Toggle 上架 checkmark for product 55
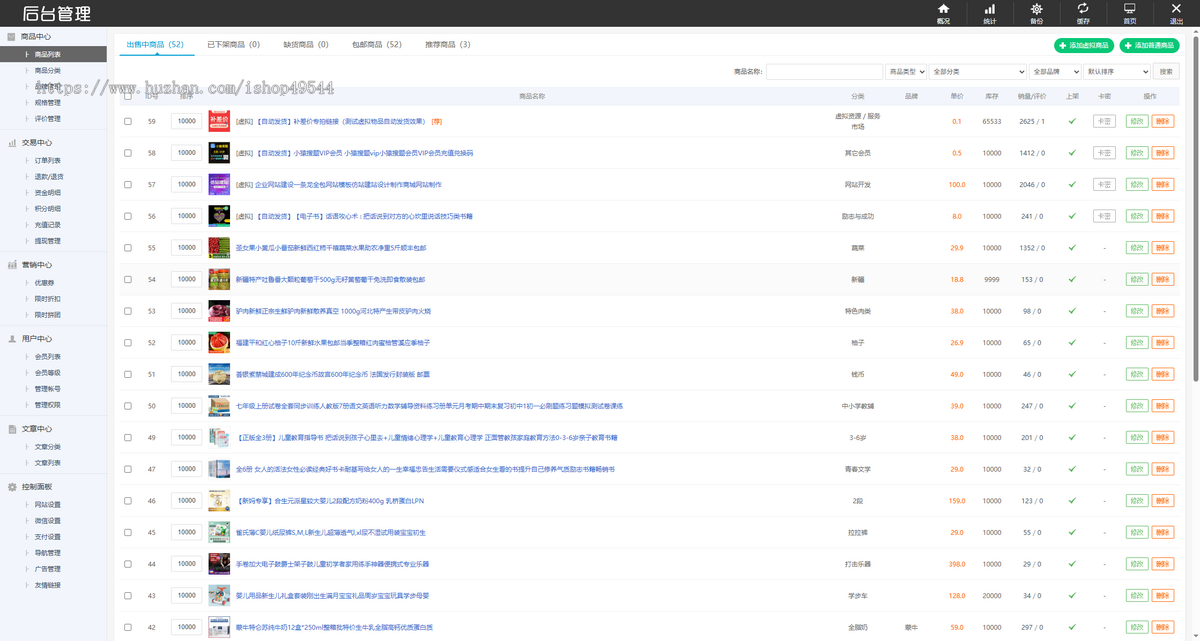The height and width of the screenshot is (641, 1200). [x=1072, y=248]
